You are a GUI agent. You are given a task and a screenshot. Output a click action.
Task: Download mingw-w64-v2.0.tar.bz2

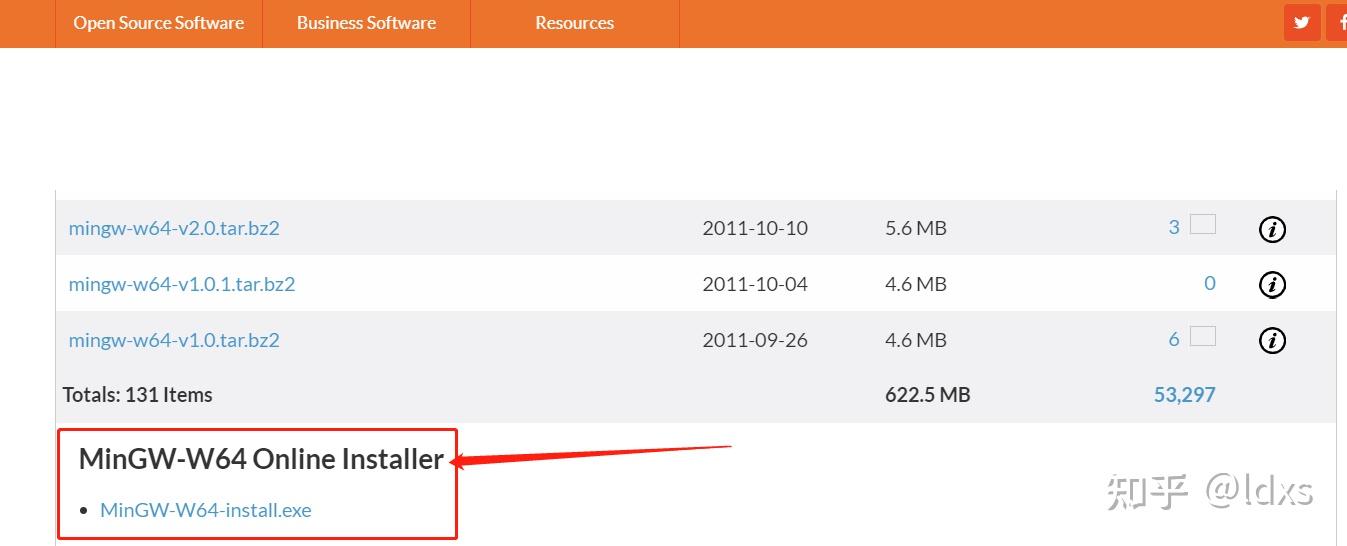tap(174, 228)
